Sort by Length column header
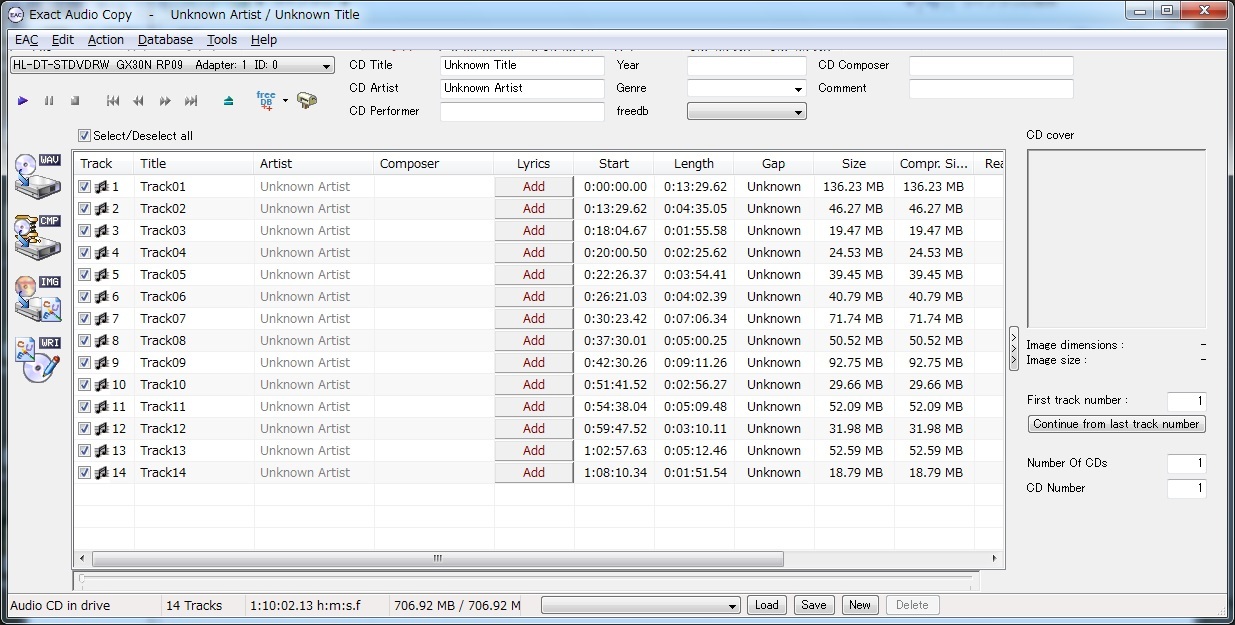The height and width of the screenshot is (625, 1235). point(693,164)
